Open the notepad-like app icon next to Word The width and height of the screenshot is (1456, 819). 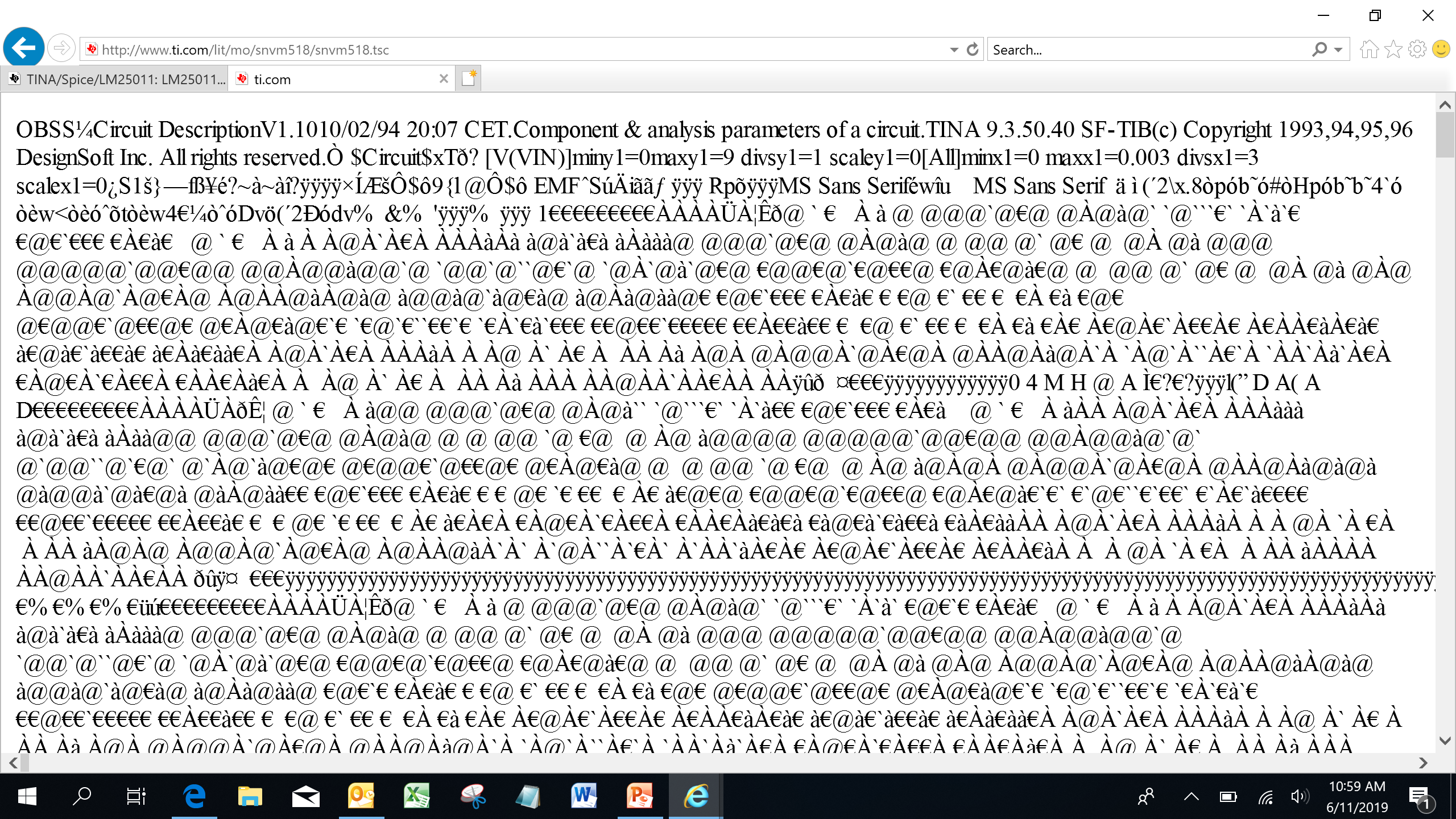(x=528, y=796)
